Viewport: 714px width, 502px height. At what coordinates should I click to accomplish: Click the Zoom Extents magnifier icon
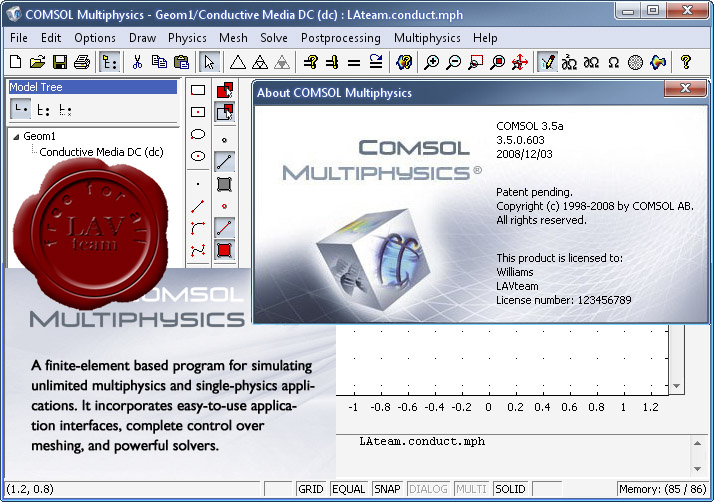(x=498, y=62)
